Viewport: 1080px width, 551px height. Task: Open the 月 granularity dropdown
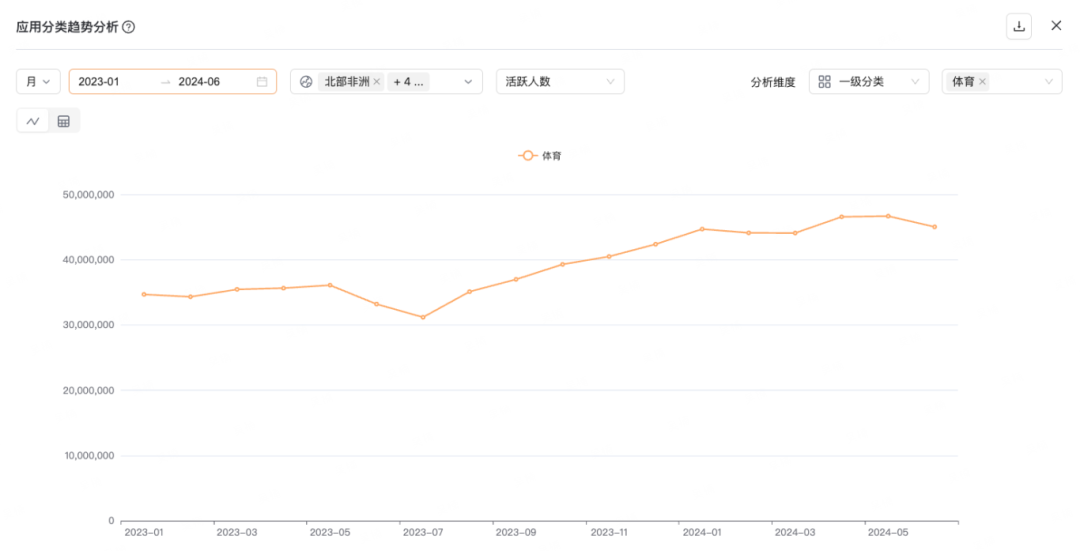39,82
